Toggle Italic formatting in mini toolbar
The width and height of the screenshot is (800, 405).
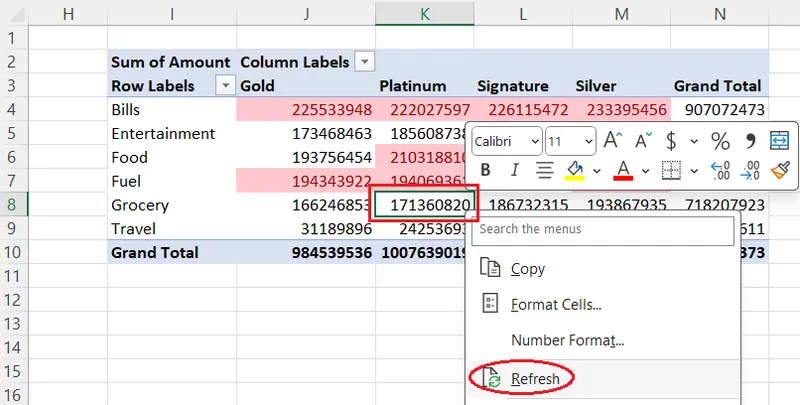pyautogui.click(x=514, y=171)
